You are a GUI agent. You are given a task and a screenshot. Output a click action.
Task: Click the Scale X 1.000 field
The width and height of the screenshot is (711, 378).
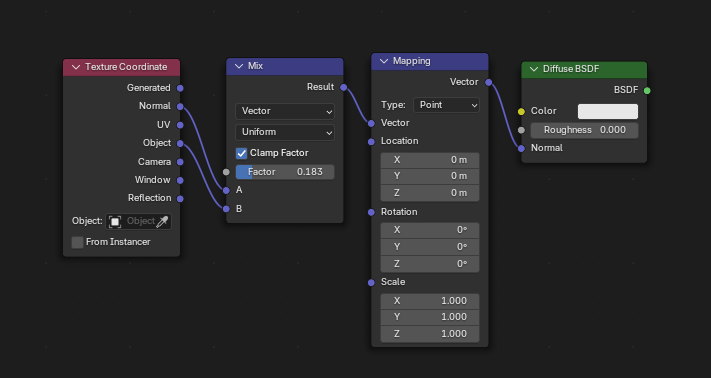point(430,301)
